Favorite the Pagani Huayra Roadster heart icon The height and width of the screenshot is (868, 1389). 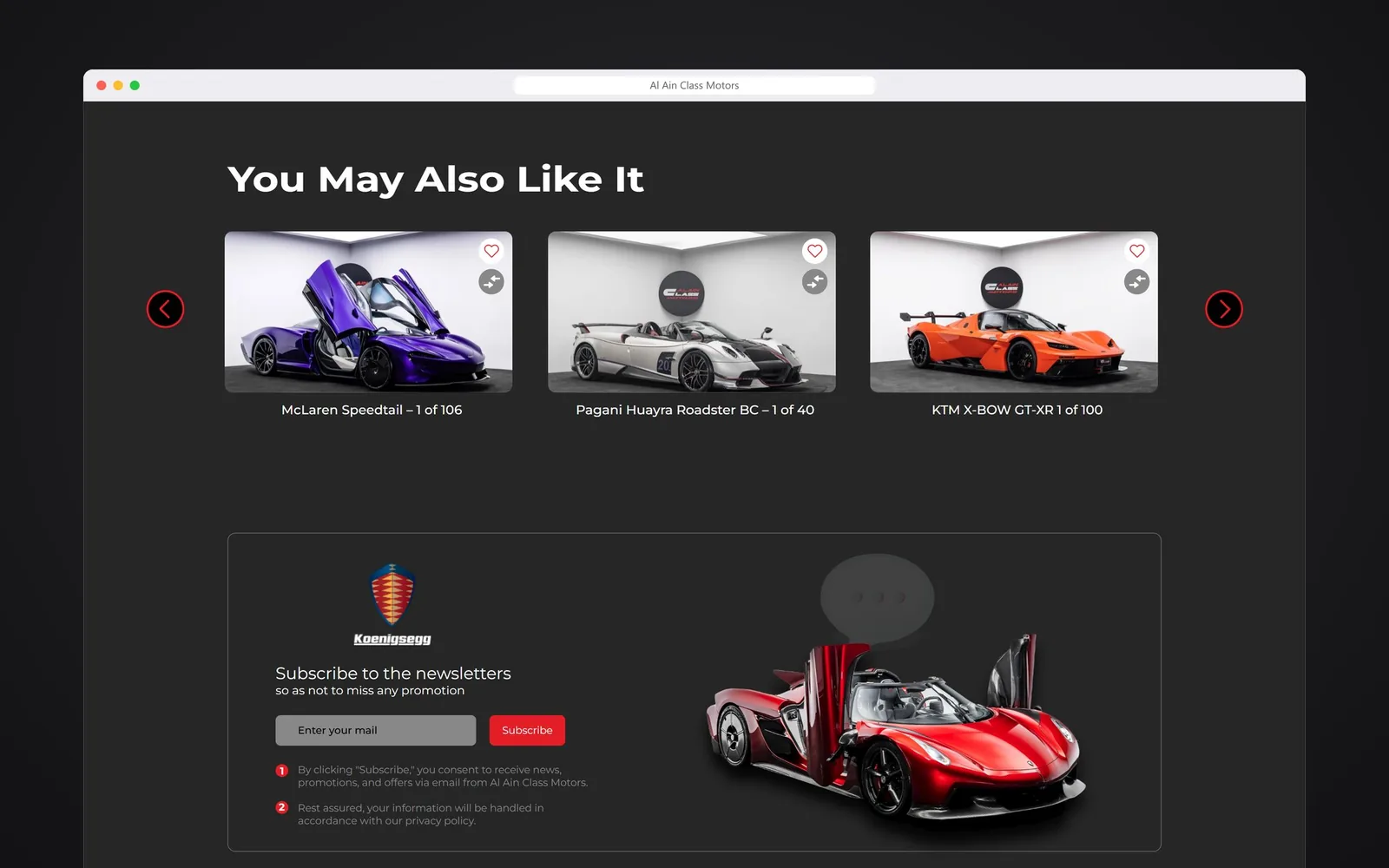[x=814, y=251]
